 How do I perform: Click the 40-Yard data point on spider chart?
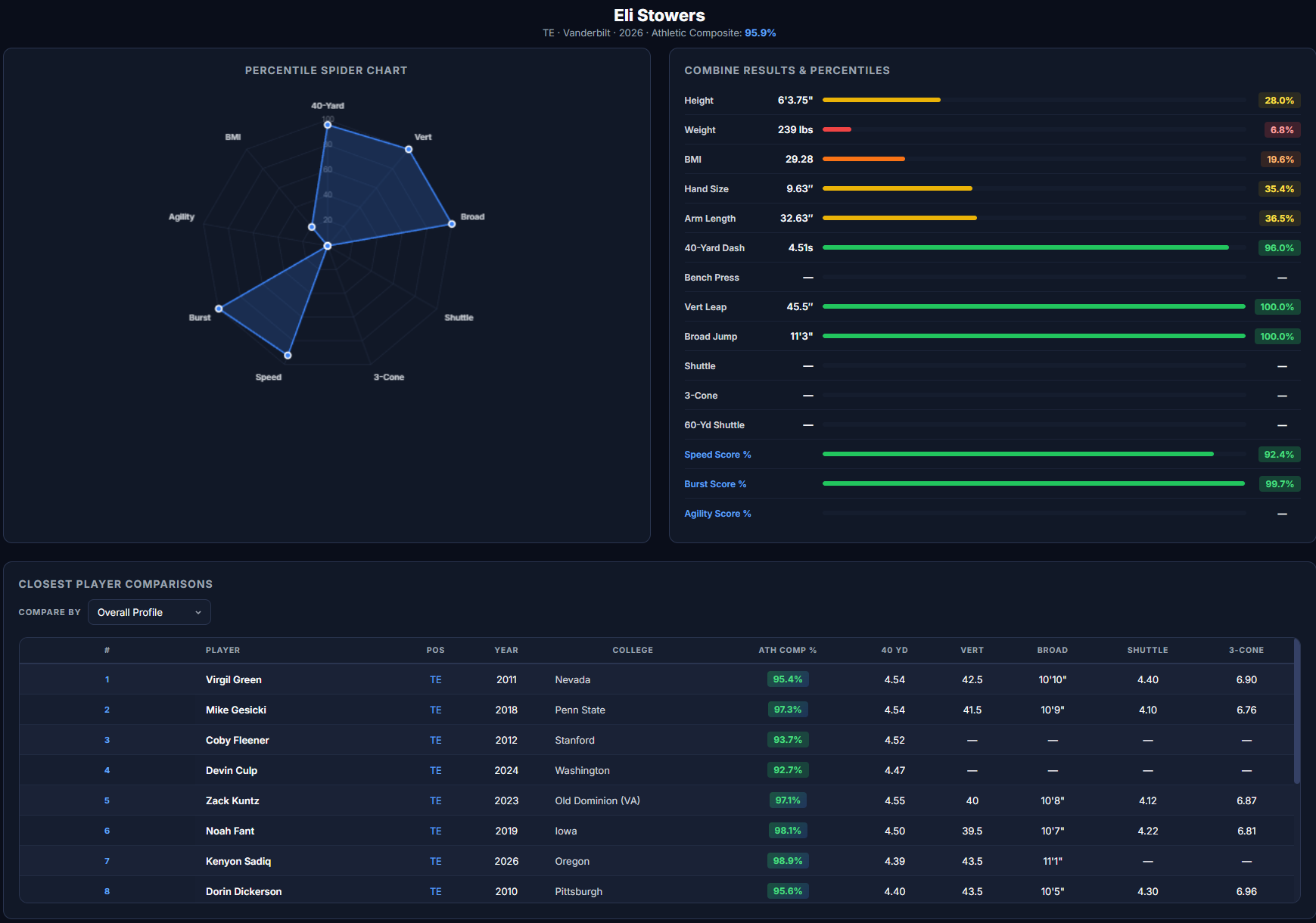(x=328, y=125)
